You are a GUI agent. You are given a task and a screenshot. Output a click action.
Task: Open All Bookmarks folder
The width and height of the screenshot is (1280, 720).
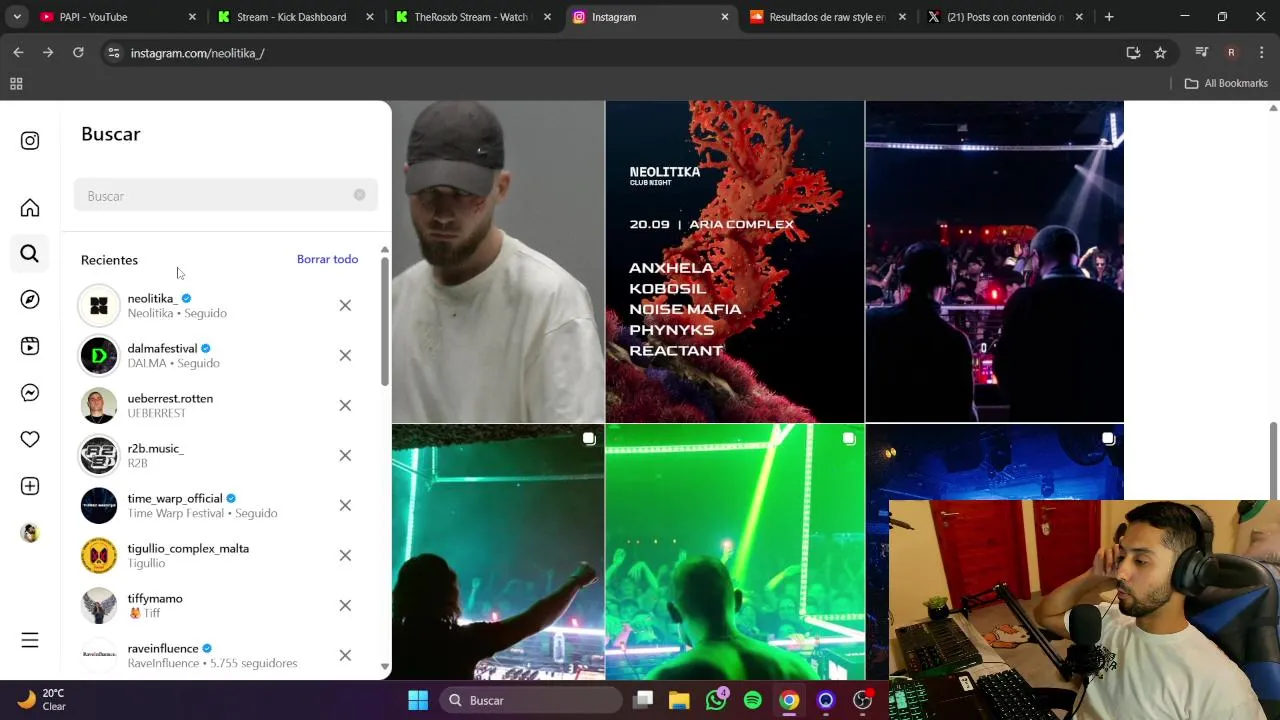(x=1227, y=83)
